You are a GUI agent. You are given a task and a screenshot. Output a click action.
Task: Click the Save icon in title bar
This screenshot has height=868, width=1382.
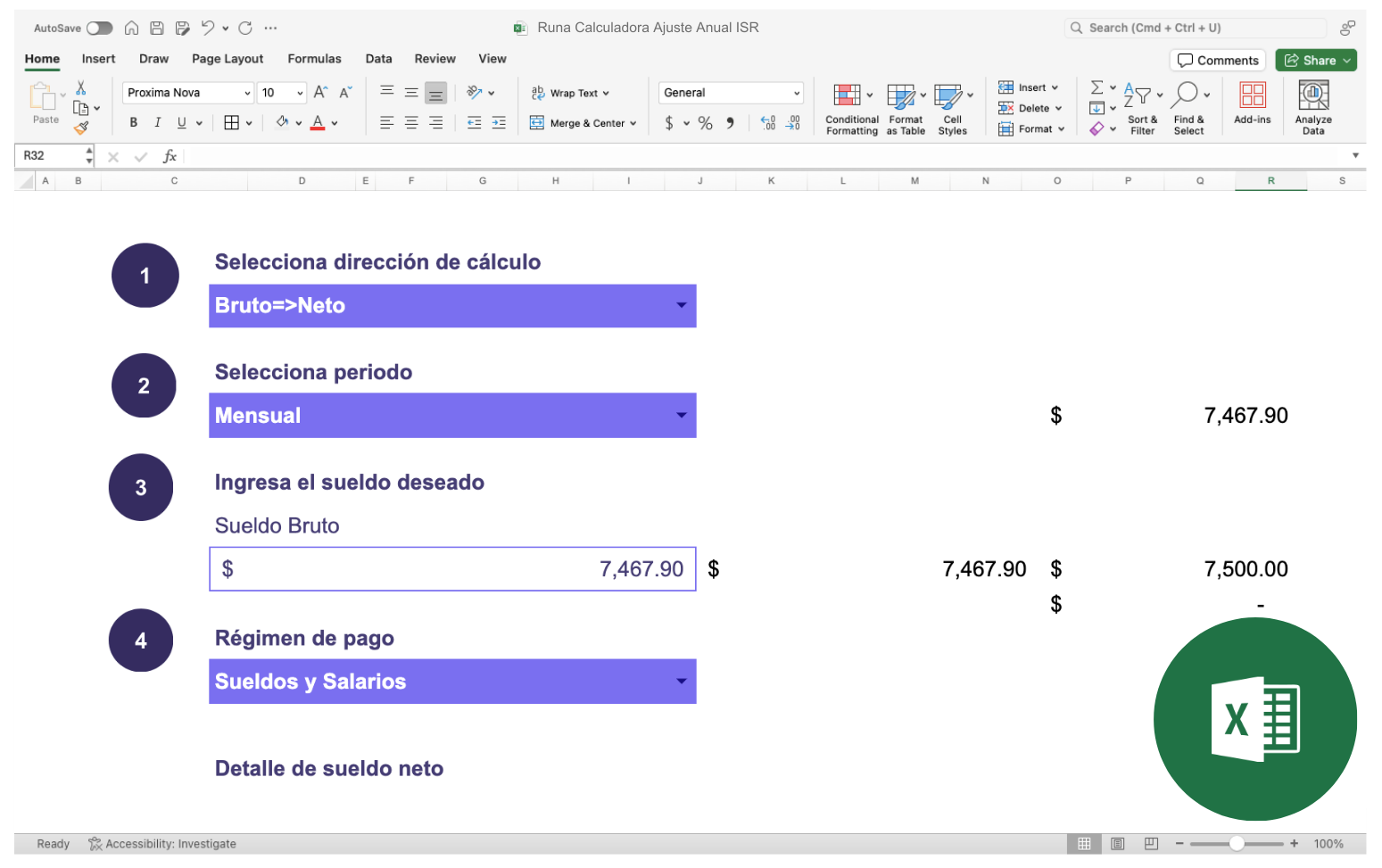pyautogui.click(x=157, y=28)
